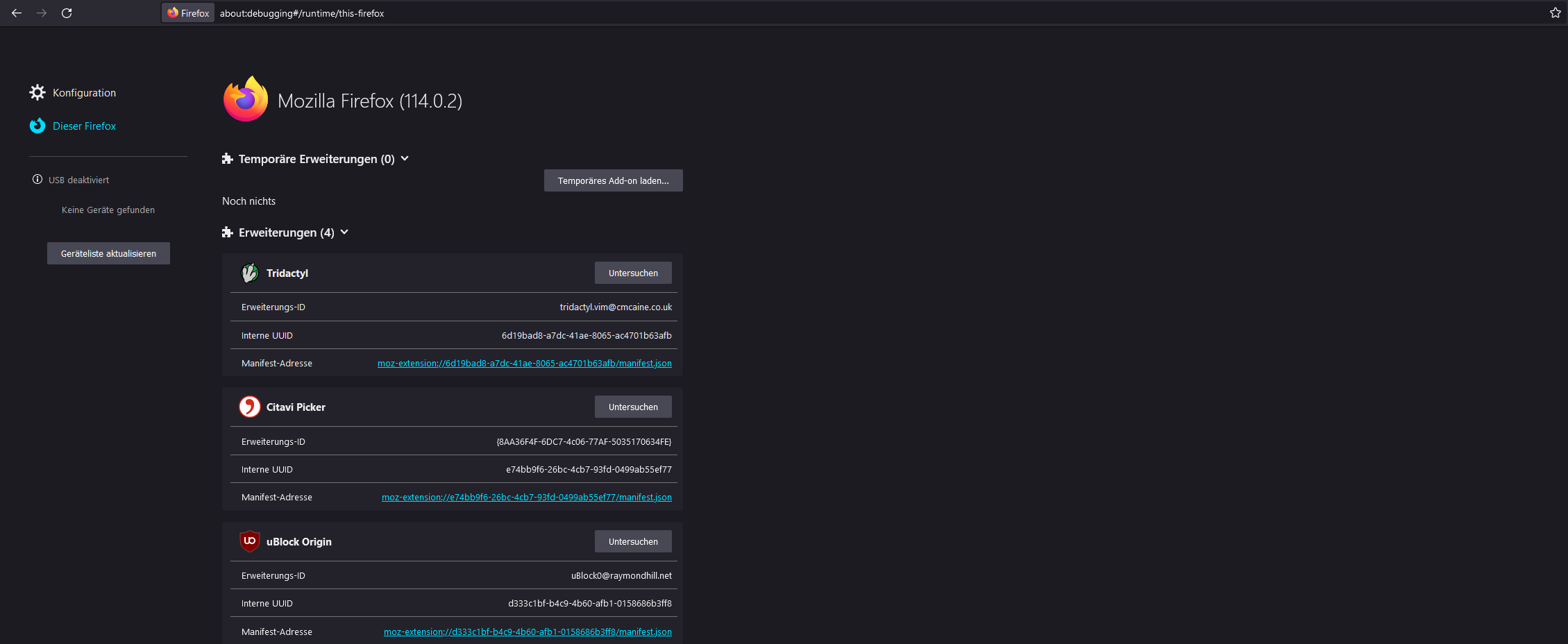Inspect Tridactyl with the Untersuchen button
The height and width of the screenshot is (644, 1568).
click(x=633, y=273)
